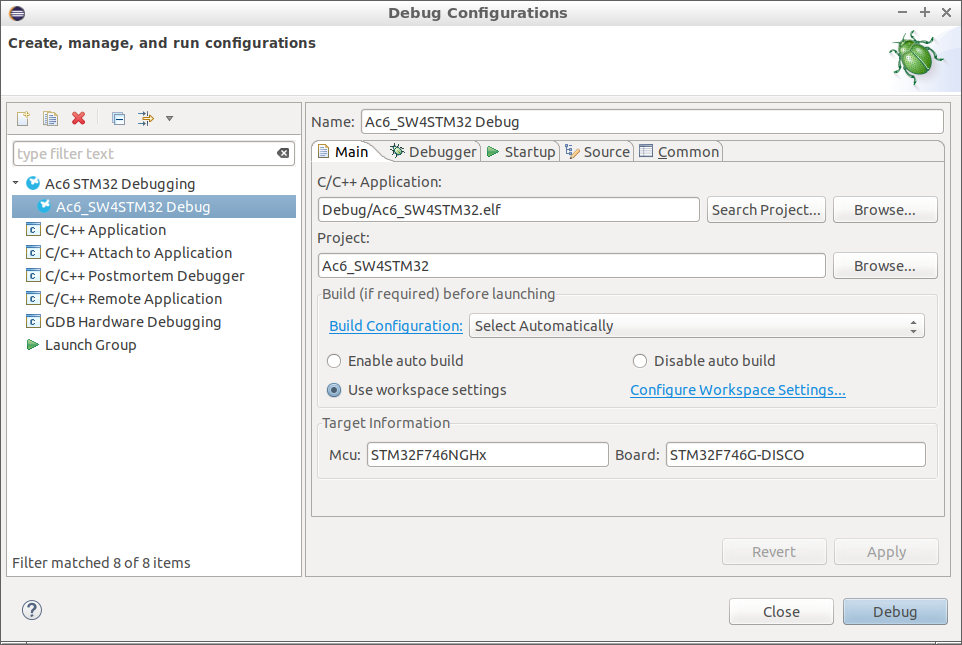This screenshot has height=645, width=962.
Task: Open the filter toolbar dropdown arrow
Action: tap(169, 119)
